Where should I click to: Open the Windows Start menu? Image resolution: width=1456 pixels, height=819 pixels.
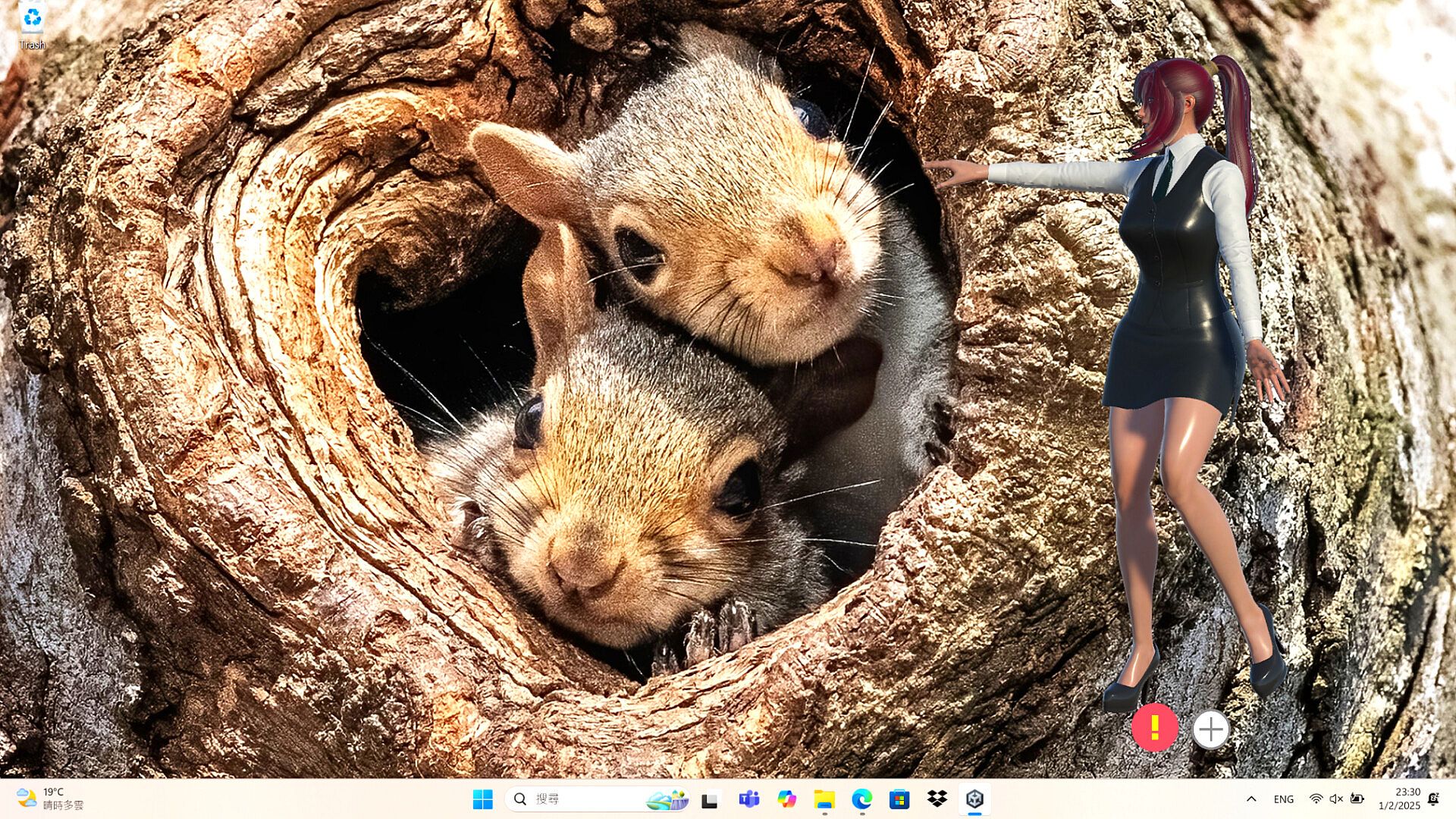click(x=482, y=799)
